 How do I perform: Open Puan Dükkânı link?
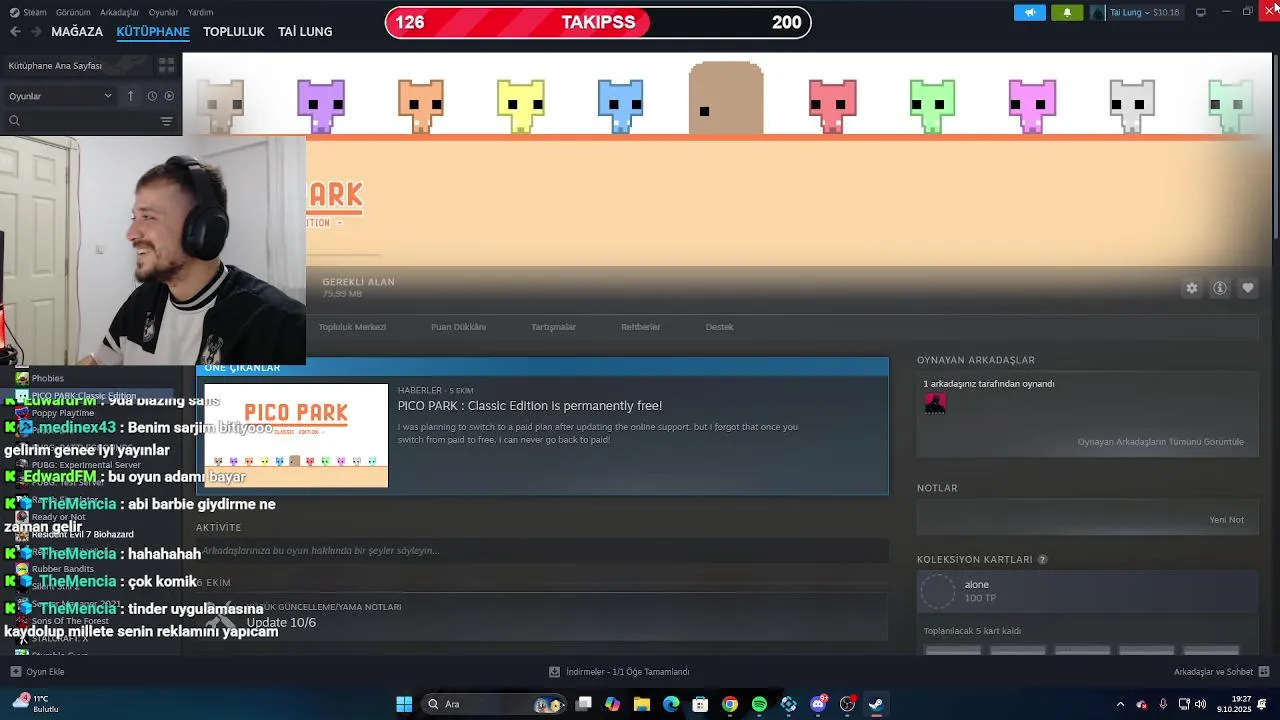tap(458, 327)
